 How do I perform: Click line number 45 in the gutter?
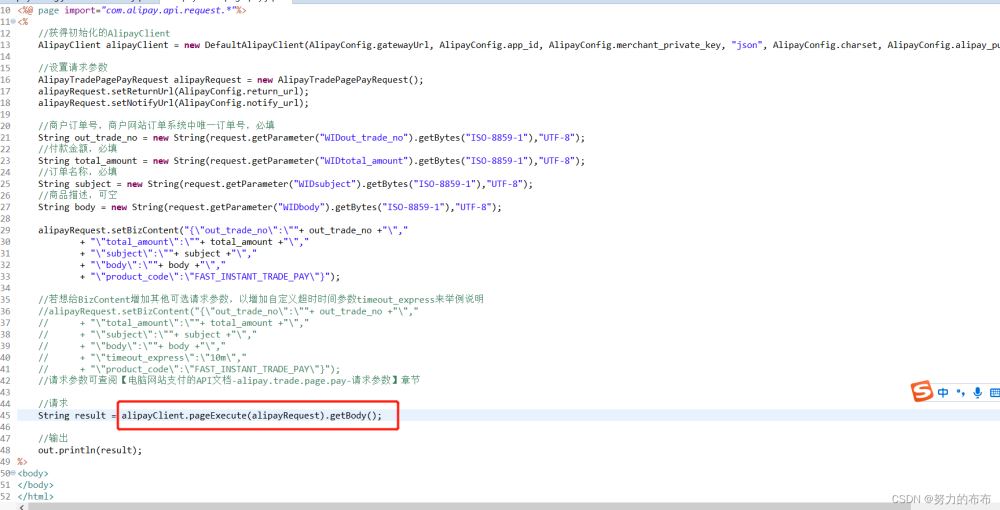click(6, 415)
